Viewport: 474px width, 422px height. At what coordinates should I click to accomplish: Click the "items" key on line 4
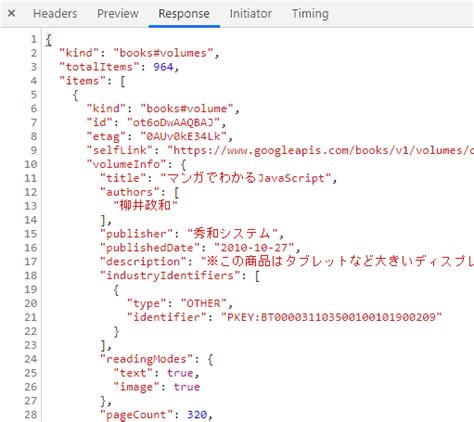tap(82, 81)
